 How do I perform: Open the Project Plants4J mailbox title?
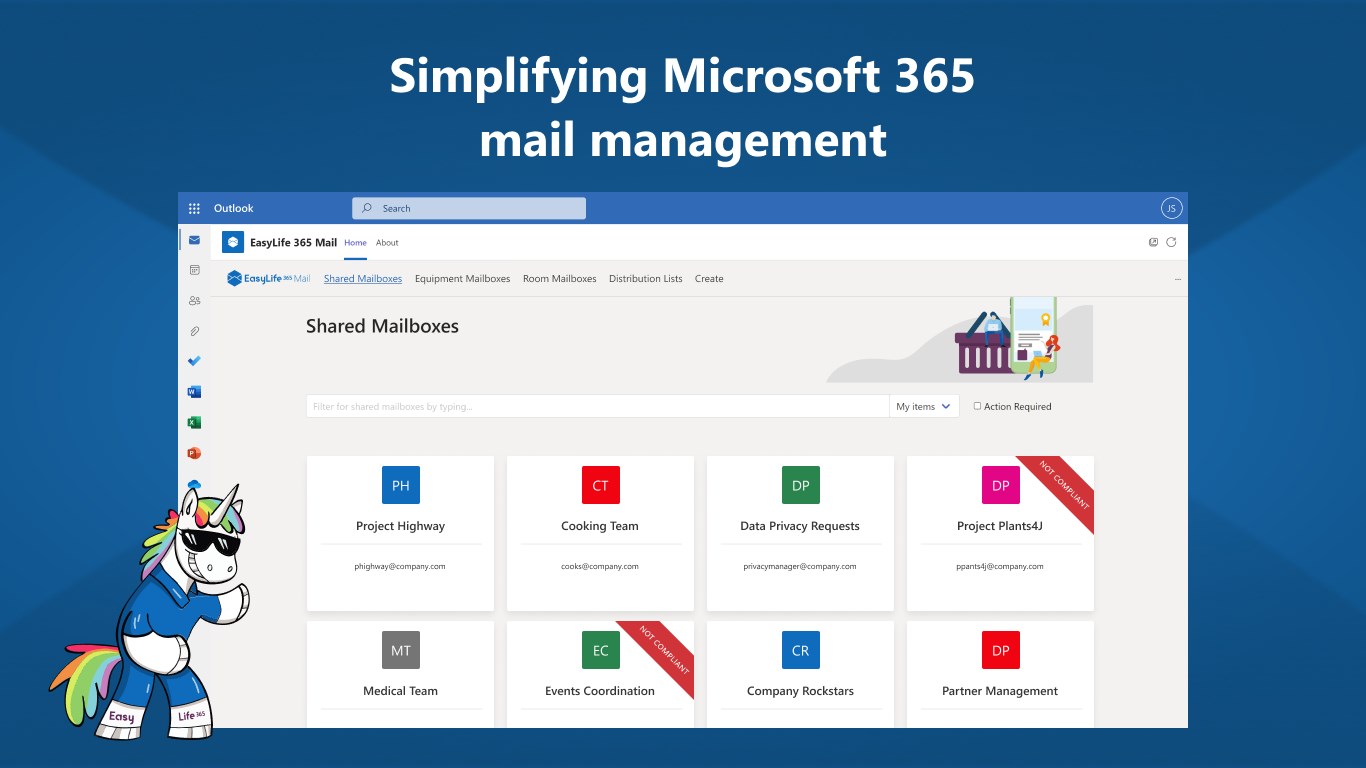pyautogui.click(x=1000, y=526)
